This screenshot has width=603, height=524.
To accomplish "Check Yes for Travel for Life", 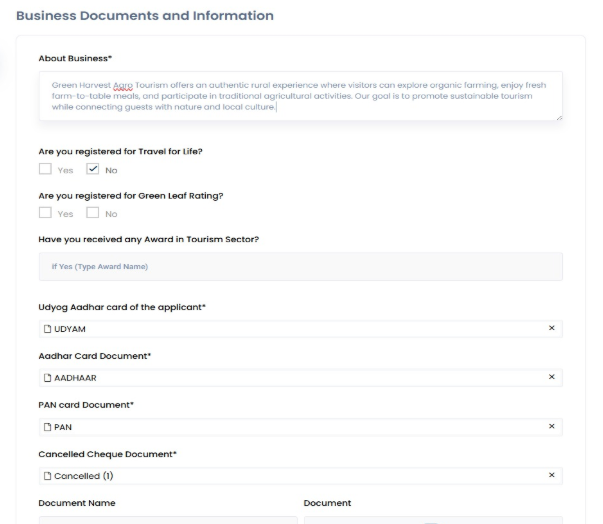I will (x=45, y=170).
